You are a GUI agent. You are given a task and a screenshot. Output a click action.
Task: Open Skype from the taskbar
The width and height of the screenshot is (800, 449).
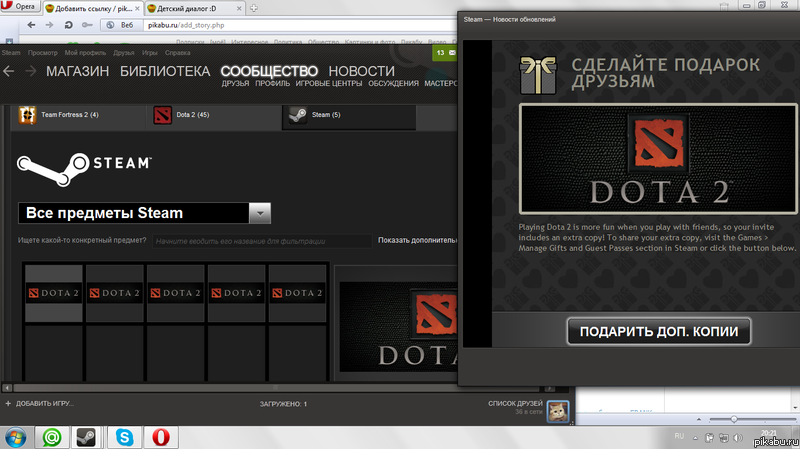coord(124,436)
